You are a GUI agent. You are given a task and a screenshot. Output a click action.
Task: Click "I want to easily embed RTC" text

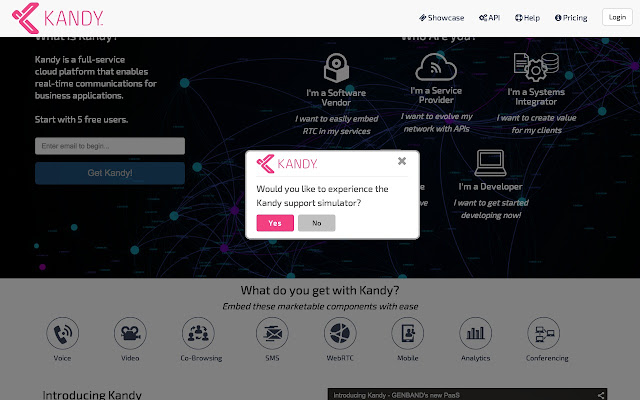coord(336,125)
